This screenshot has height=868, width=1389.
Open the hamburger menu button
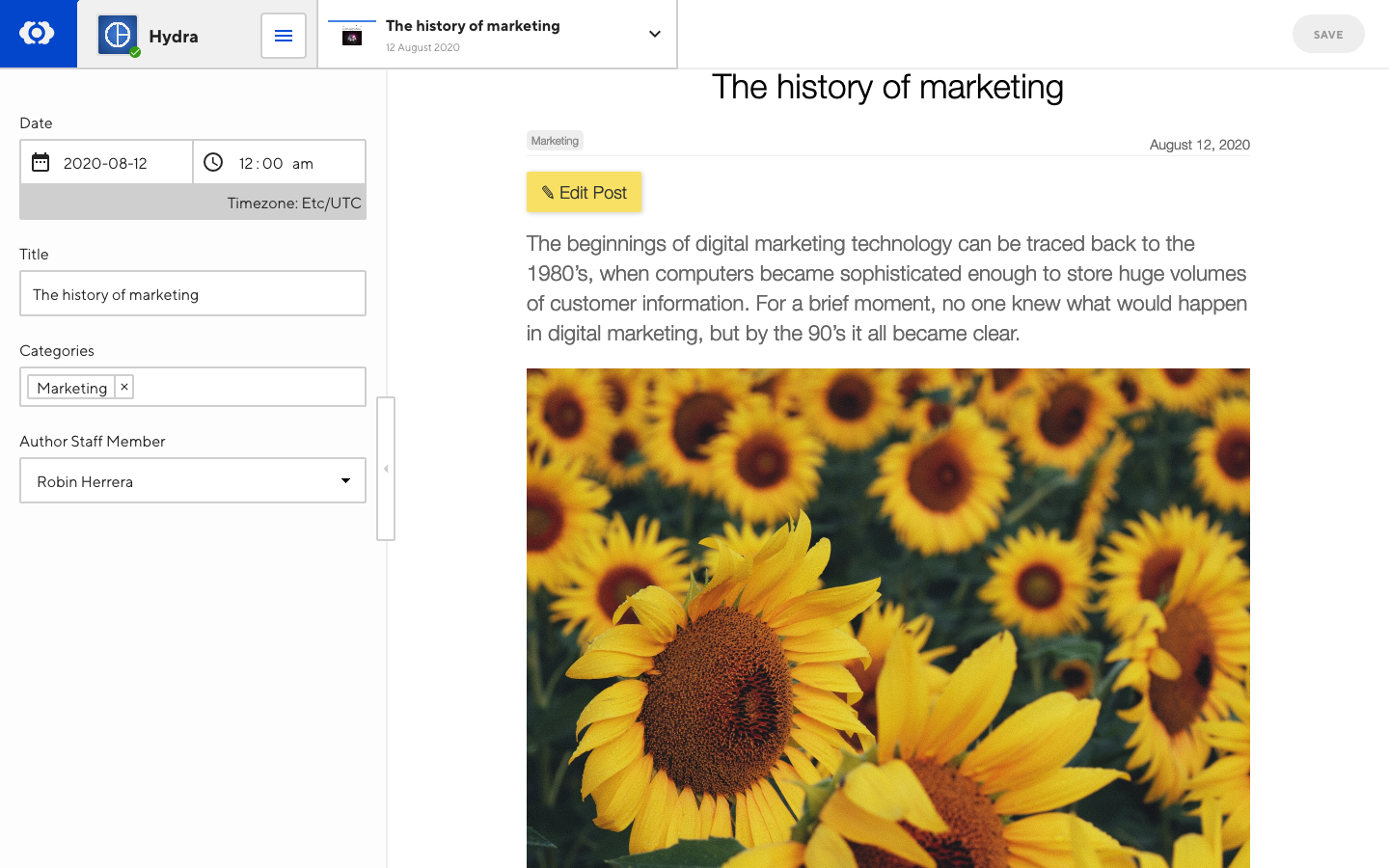click(284, 36)
